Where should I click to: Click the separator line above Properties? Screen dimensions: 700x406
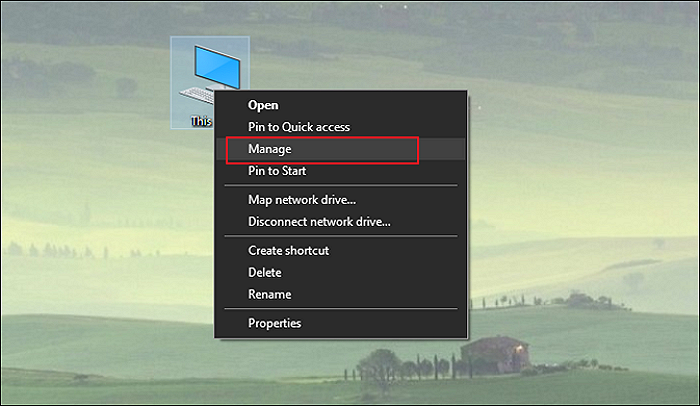[x=340, y=309]
